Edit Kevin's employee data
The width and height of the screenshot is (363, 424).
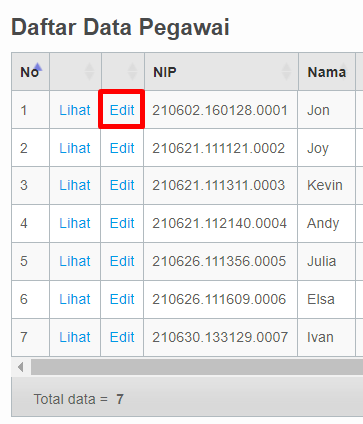pos(122,185)
